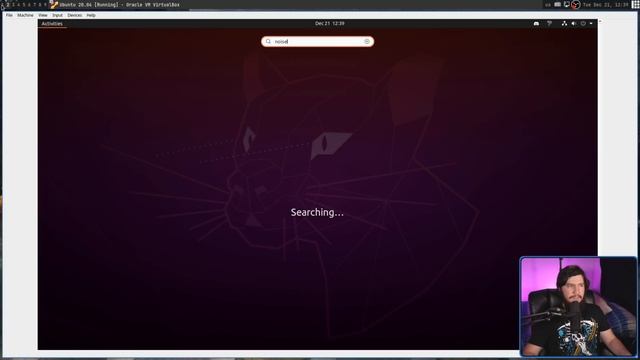Open the Machine menu in VirtualBox
Image resolution: width=640 pixels, height=360 pixels.
(x=25, y=15)
